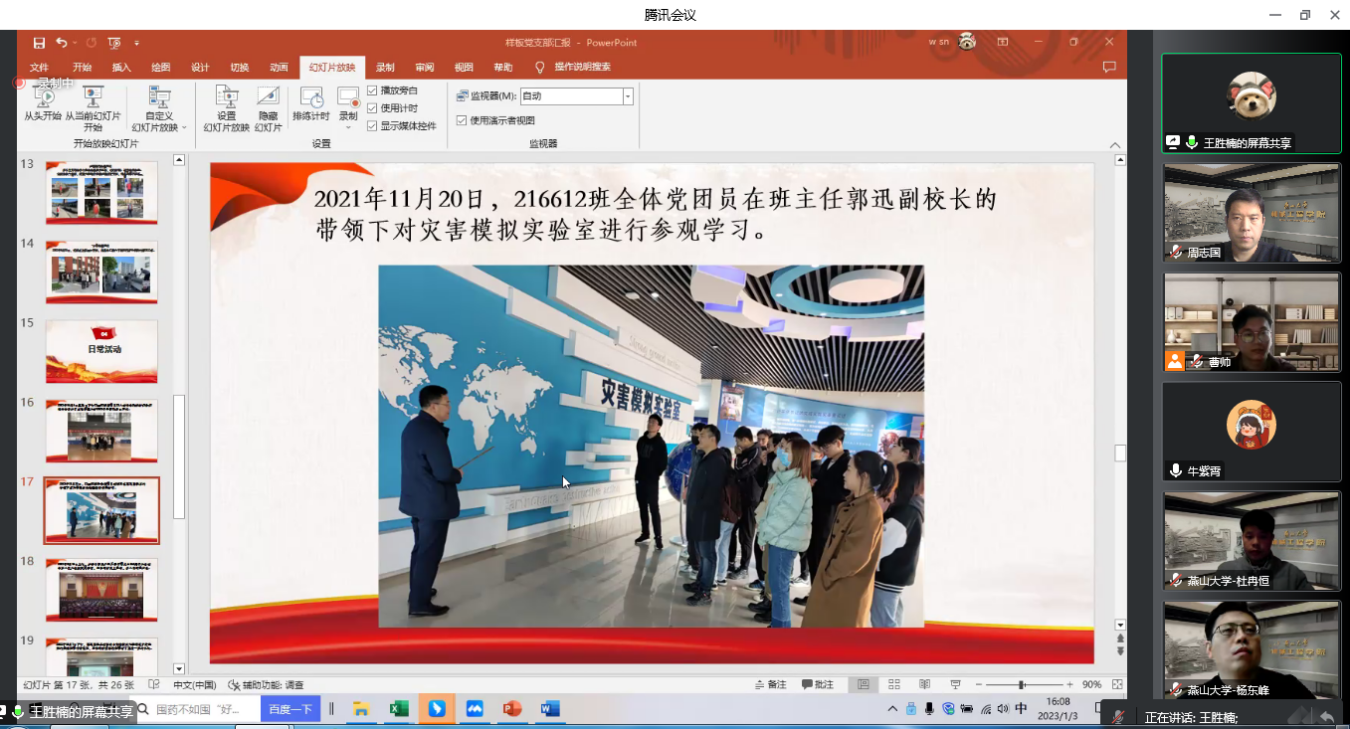Select slide 18 thumbnail in panel
Viewport: 1350px width, 729px height.
click(101, 589)
